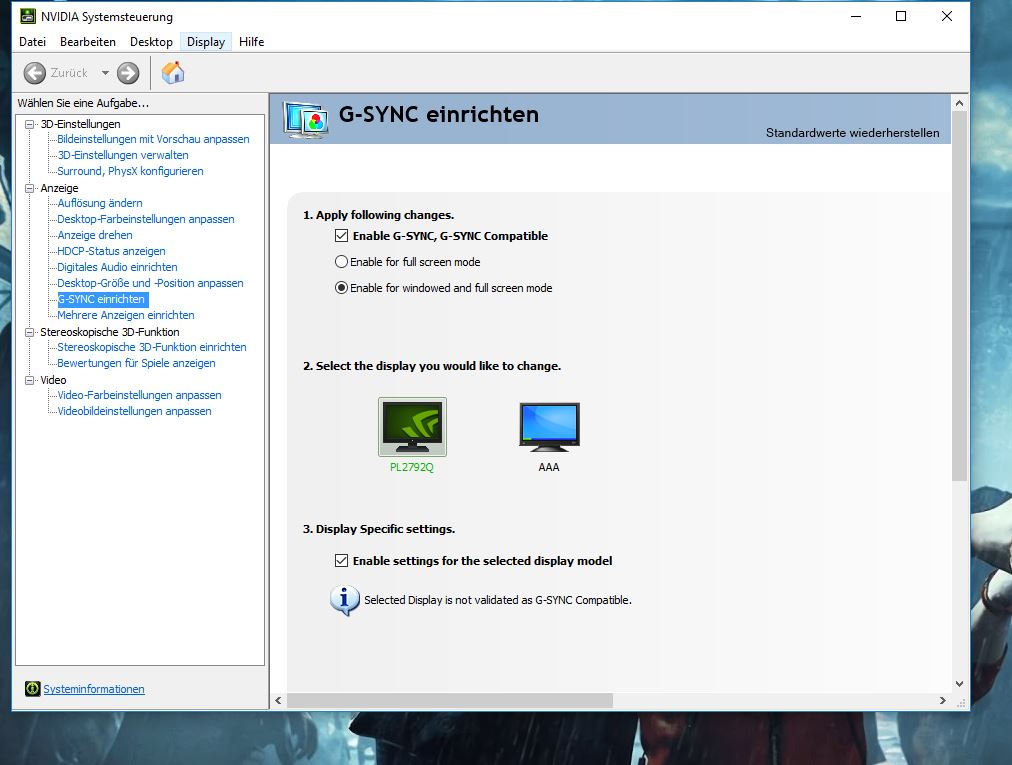
Task: Collapse Stereoskopische 3D-Funktion tree node
Action: pyautogui.click(x=29, y=332)
